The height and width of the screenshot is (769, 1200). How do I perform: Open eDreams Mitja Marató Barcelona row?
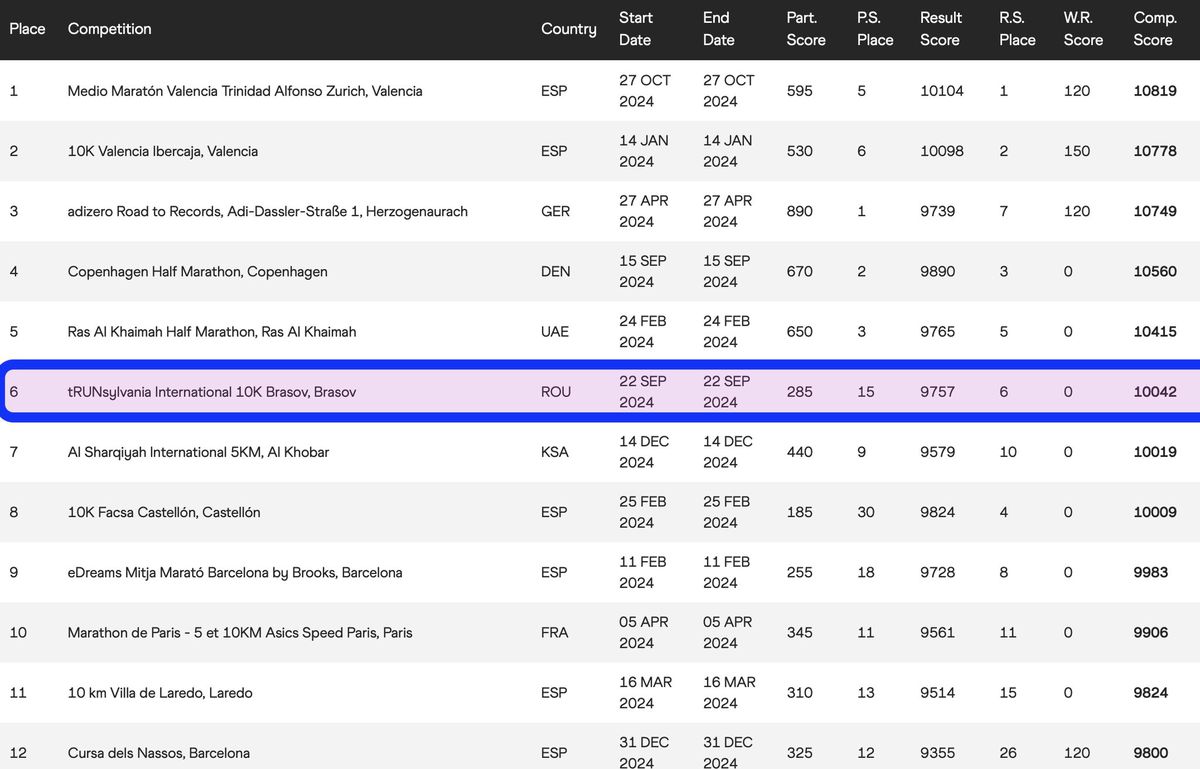click(235, 572)
